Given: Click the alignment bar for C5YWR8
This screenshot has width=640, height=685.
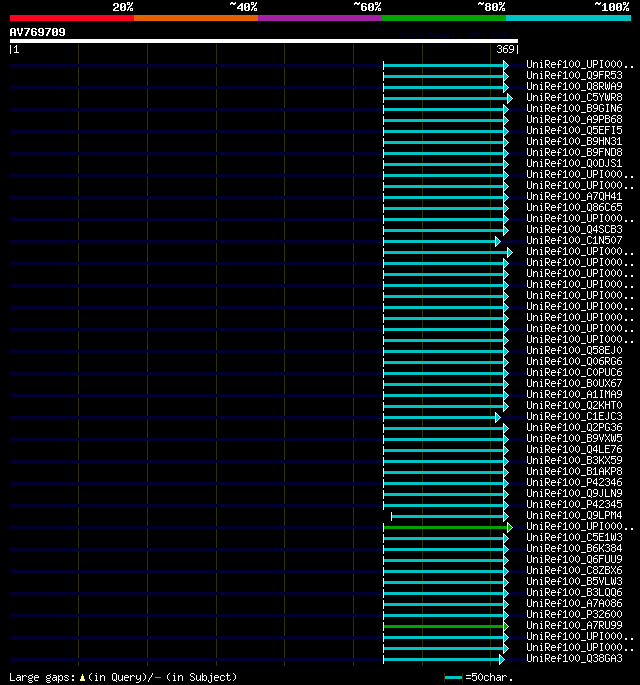Looking at the screenshot, I should click(448, 98).
